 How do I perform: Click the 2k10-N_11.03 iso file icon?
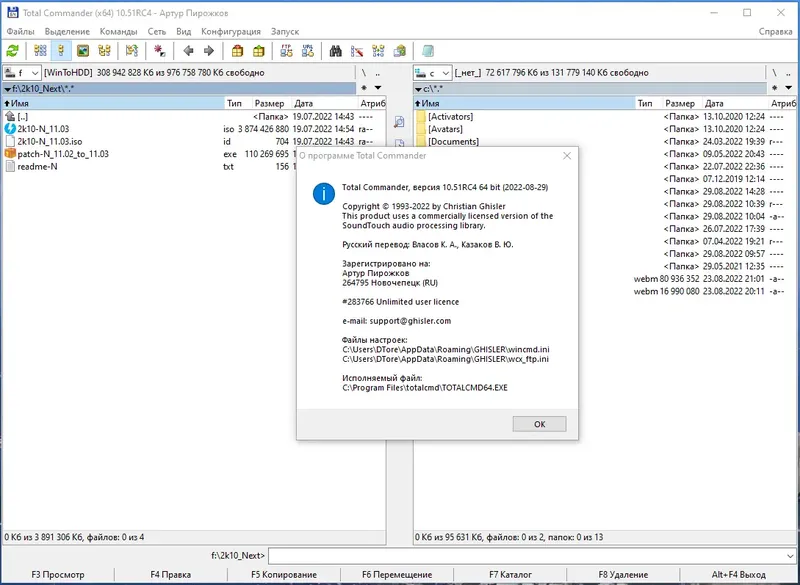coord(10,129)
